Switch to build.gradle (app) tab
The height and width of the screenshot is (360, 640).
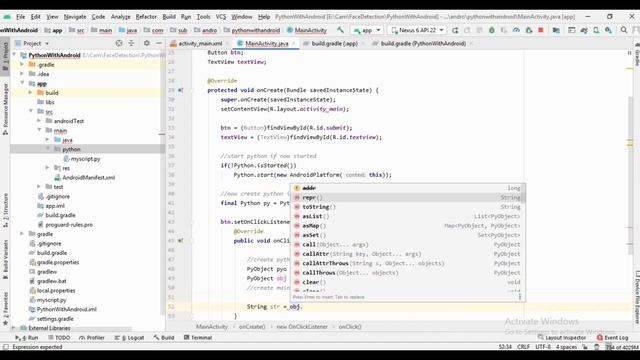(x=334, y=43)
